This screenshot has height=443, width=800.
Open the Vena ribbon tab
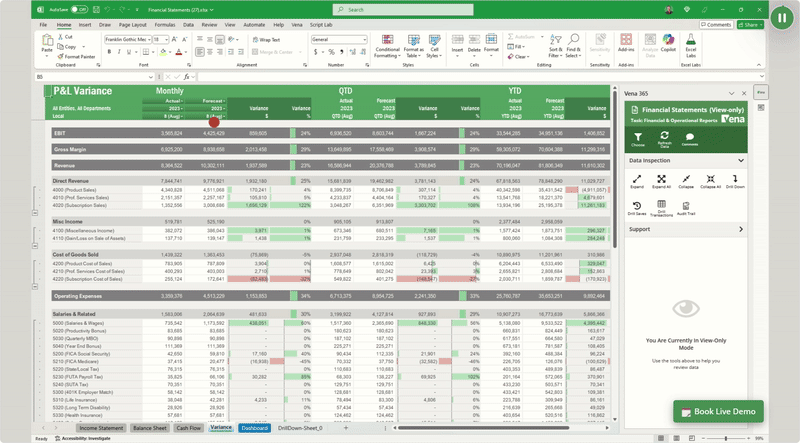coord(297,24)
